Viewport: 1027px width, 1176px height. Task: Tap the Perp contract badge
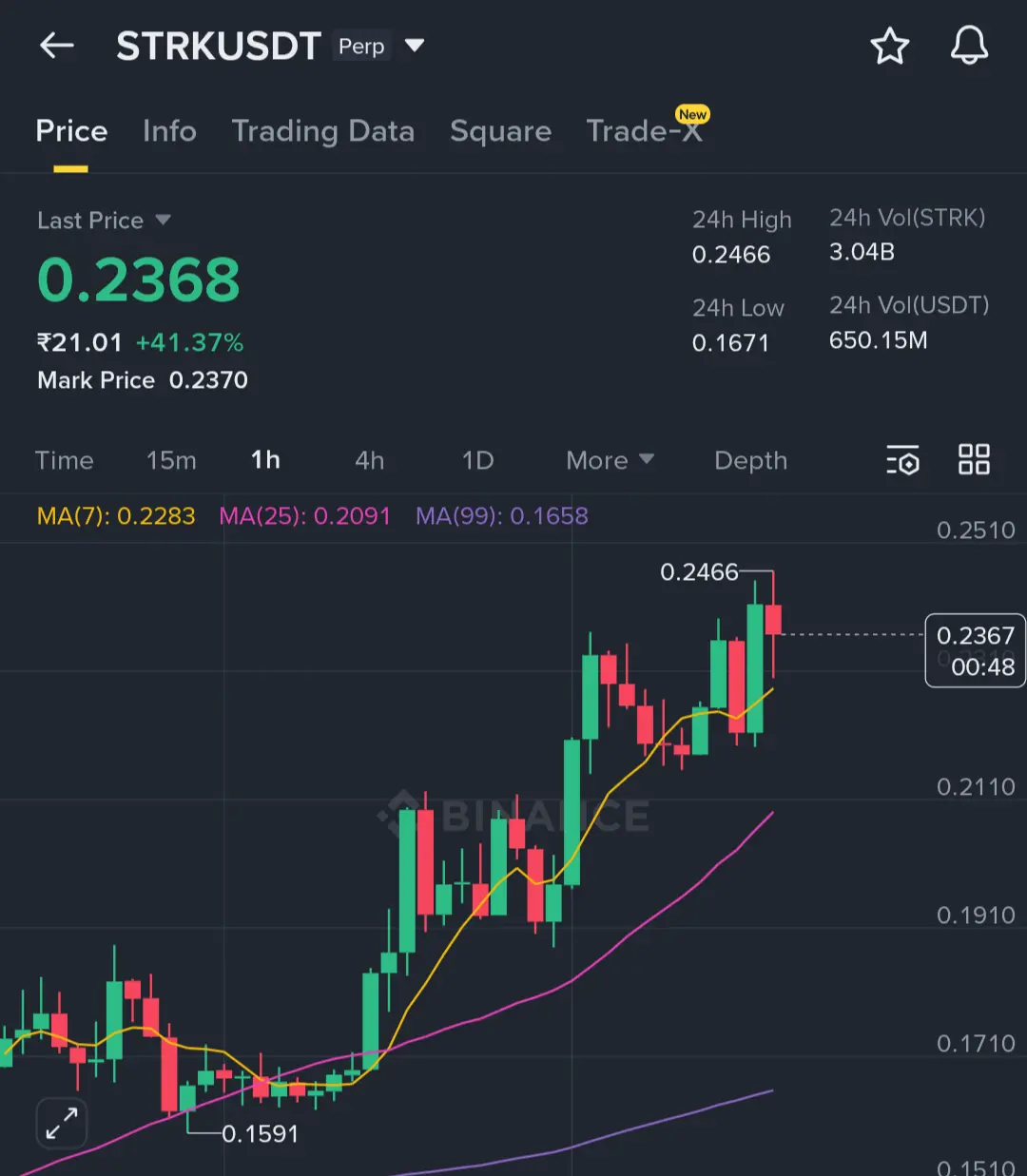click(361, 46)
